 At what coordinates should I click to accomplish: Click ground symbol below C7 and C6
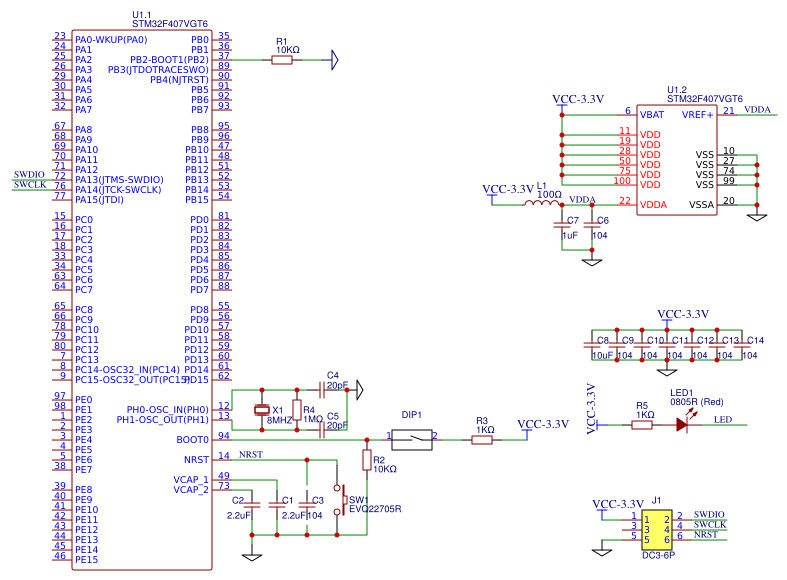pos(592,262)
